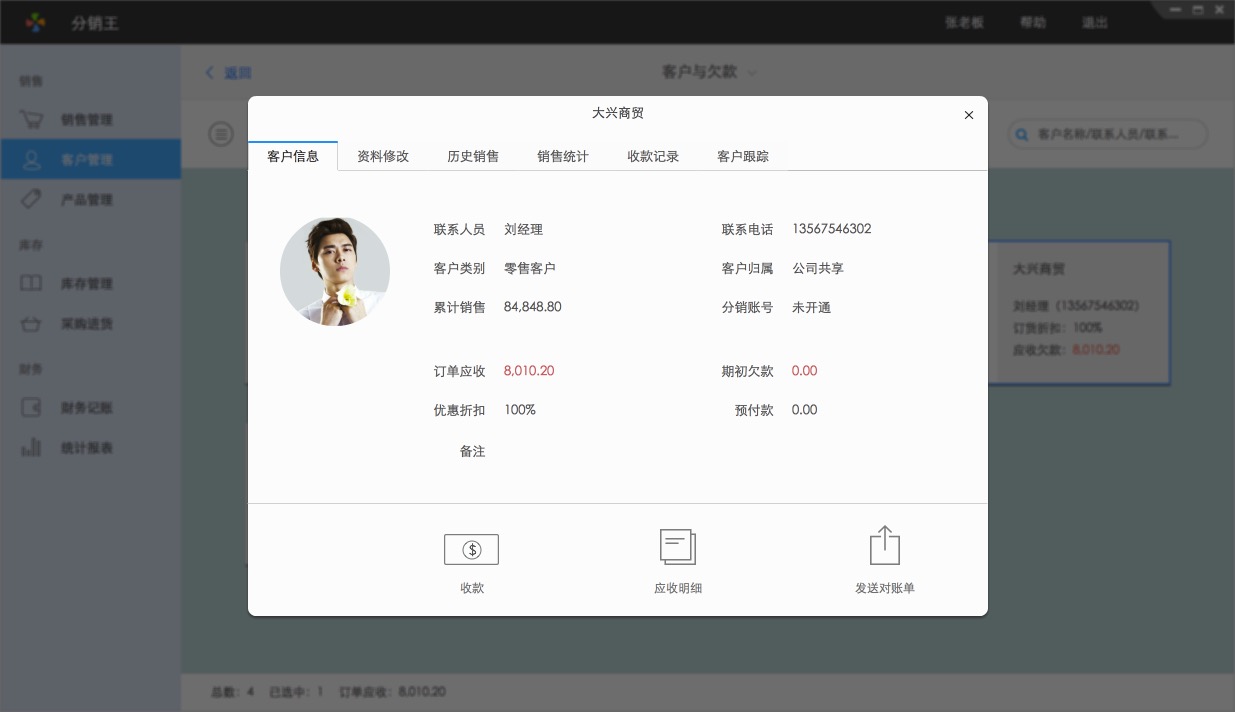Switch to the 资料修改 tab
The image size is (1235, 712).
(383, 156)
